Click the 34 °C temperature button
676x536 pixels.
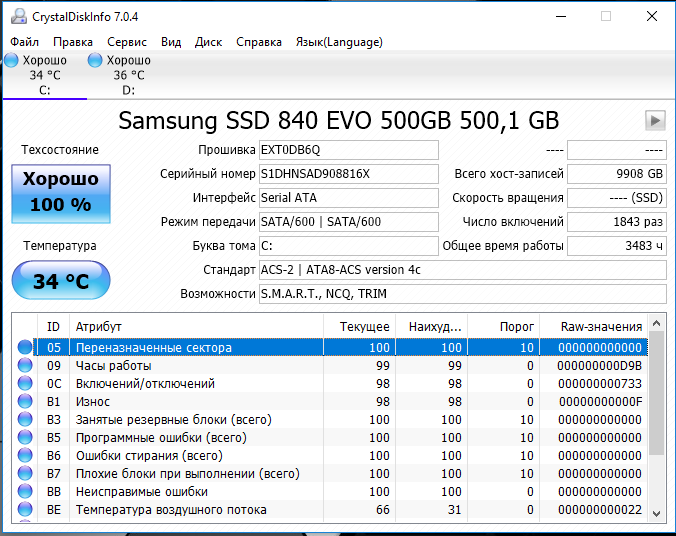pyautogui.click(x=61, y=280)
